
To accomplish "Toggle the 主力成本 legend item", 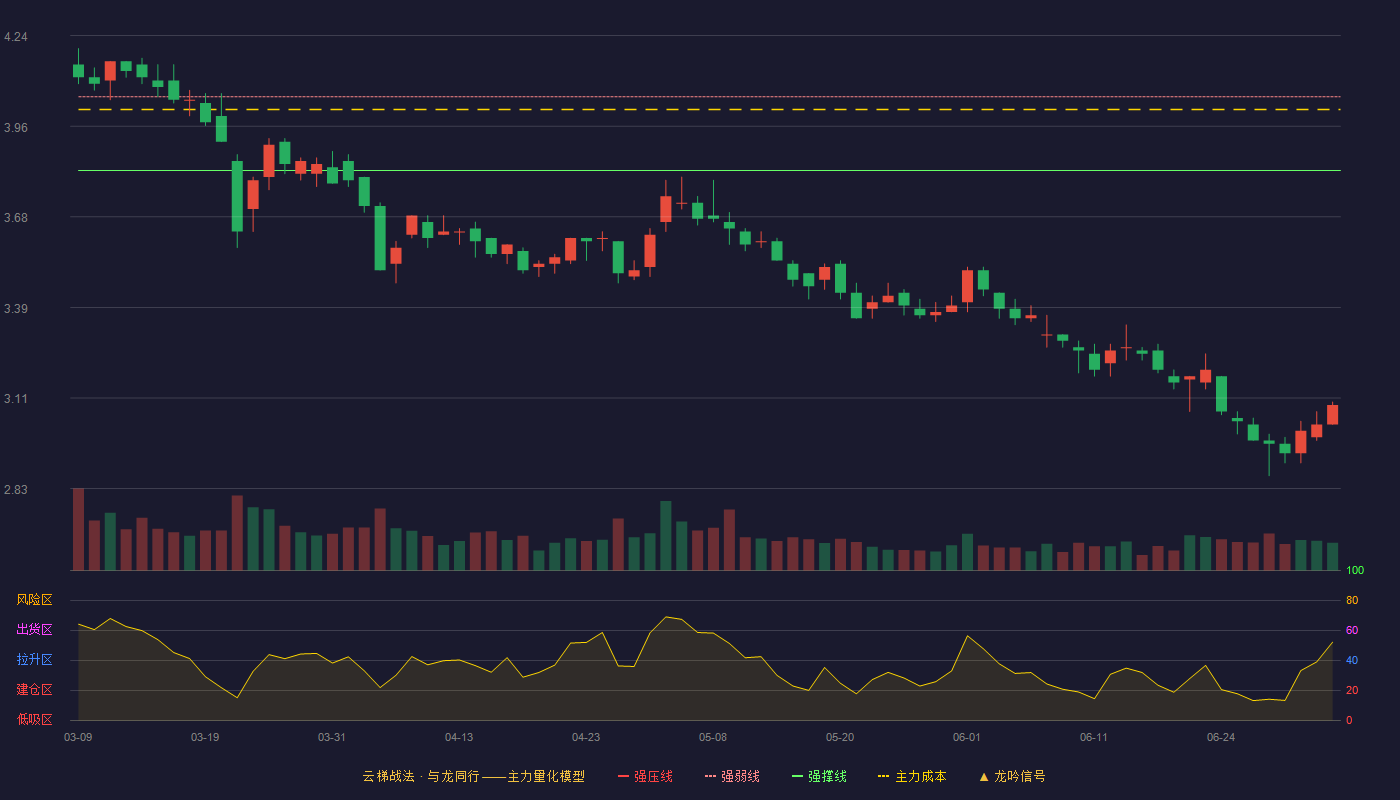I will 912,776.
